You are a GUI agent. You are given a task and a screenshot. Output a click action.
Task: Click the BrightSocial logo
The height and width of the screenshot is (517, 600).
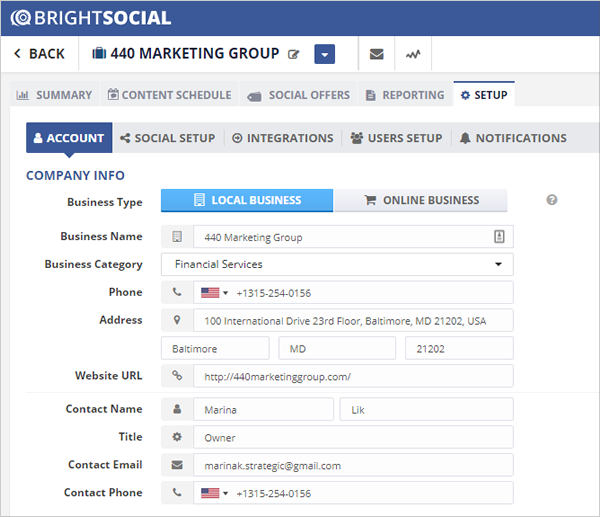90,17
